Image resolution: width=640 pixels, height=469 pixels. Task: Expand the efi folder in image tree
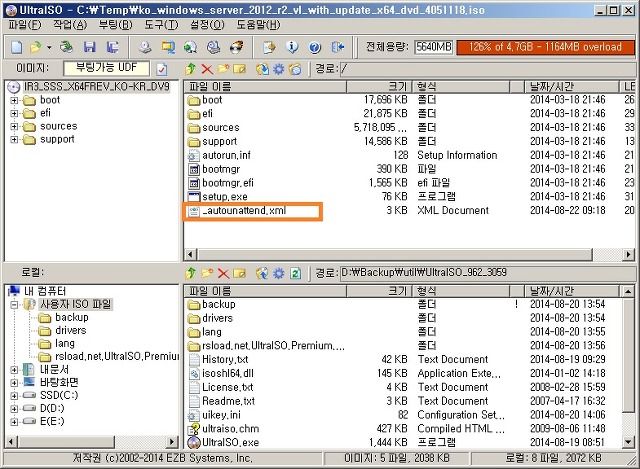coord(14,113)
